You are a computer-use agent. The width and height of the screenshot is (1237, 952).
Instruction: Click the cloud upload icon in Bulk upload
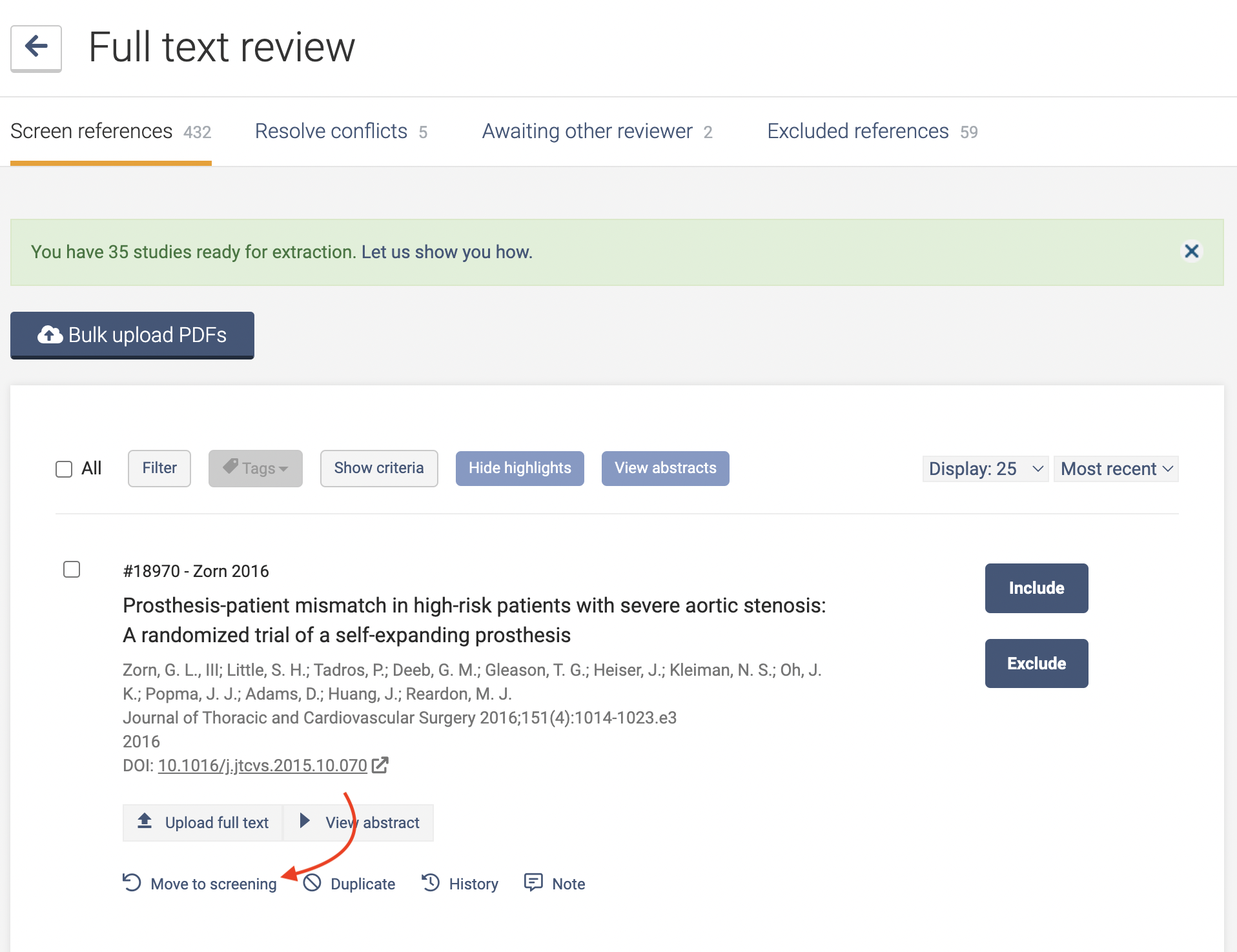point(50,334)
